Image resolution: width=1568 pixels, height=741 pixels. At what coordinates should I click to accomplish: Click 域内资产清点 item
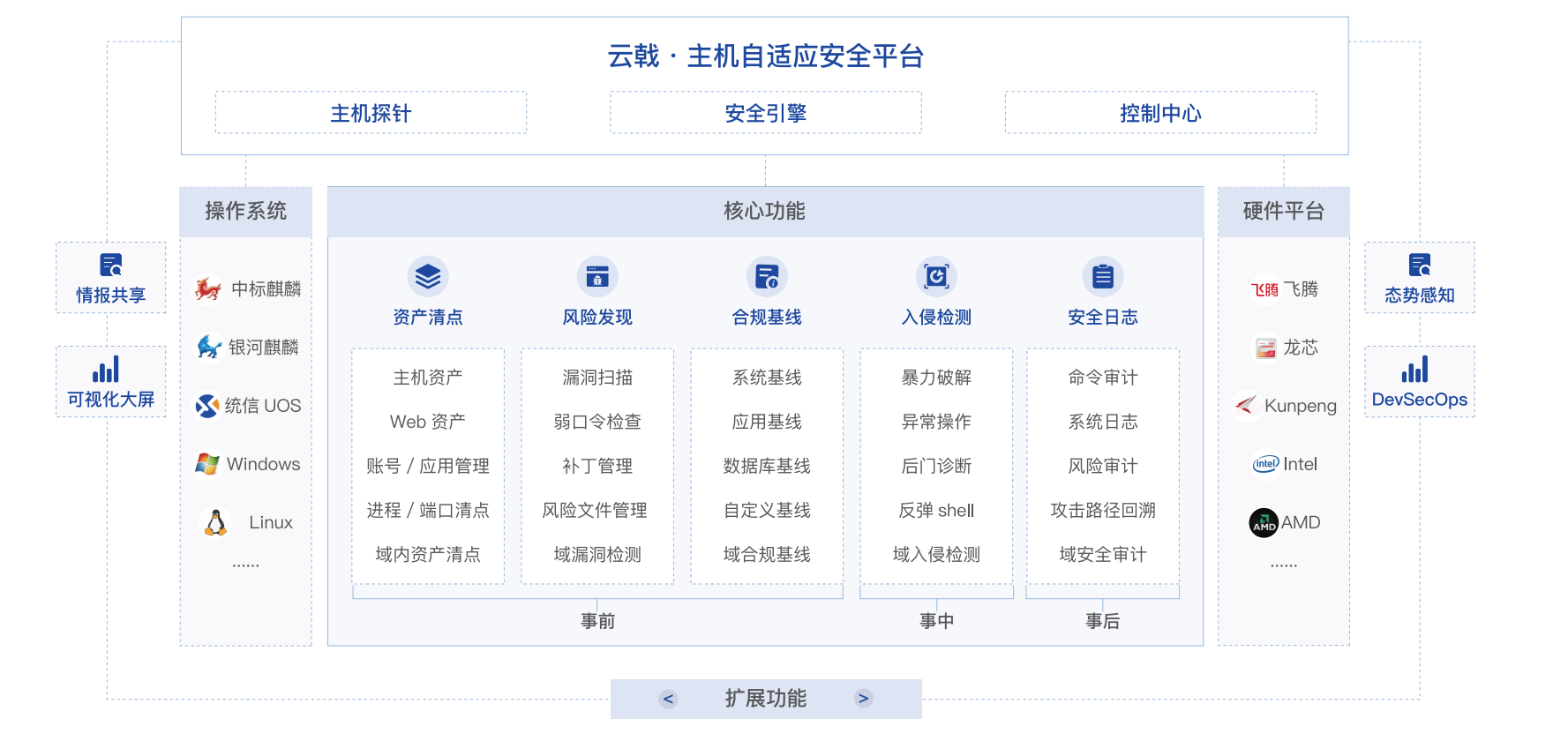tap(428, 554)
